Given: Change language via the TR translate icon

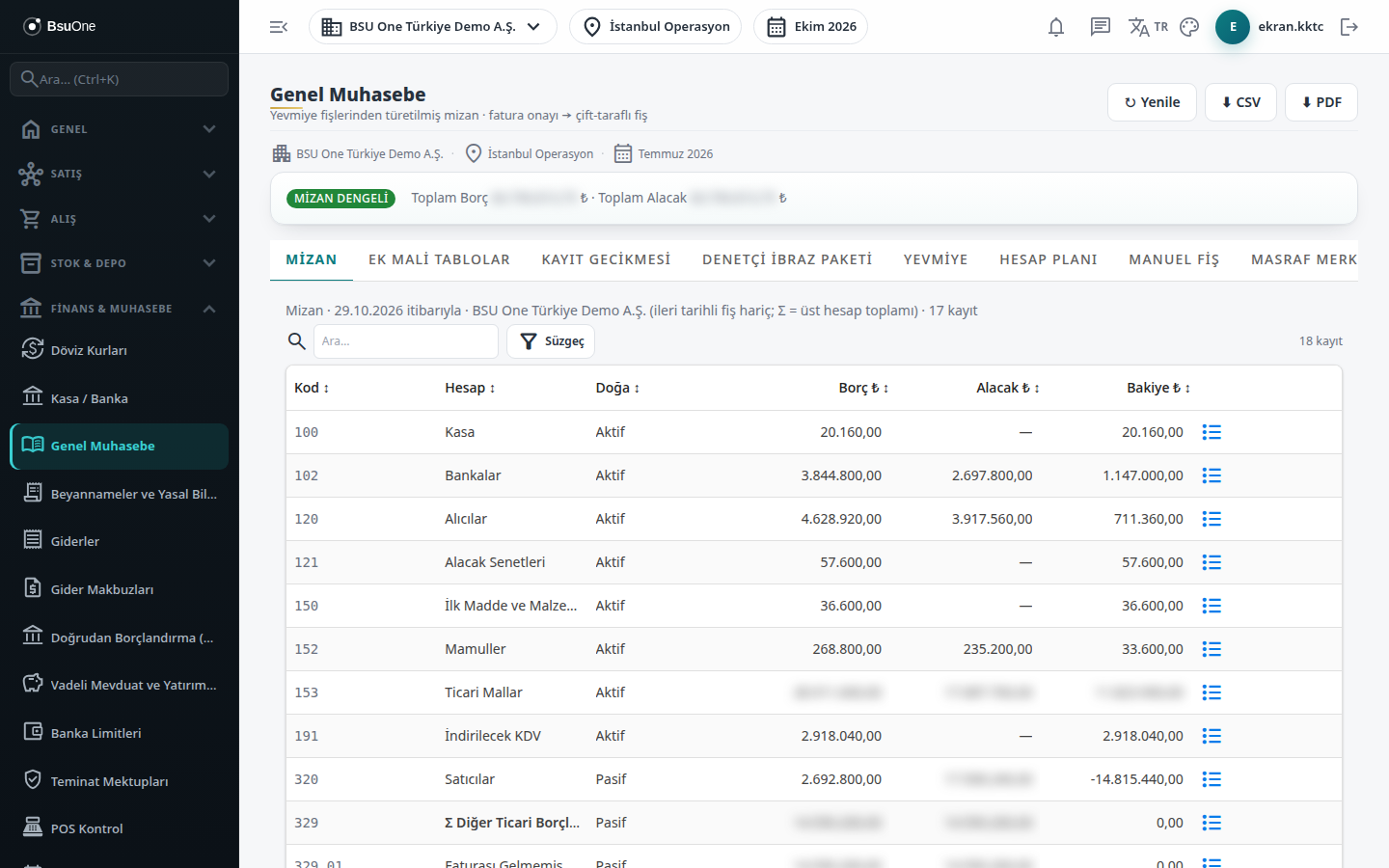Looking at the screenshot, I should click(1148, 27).
